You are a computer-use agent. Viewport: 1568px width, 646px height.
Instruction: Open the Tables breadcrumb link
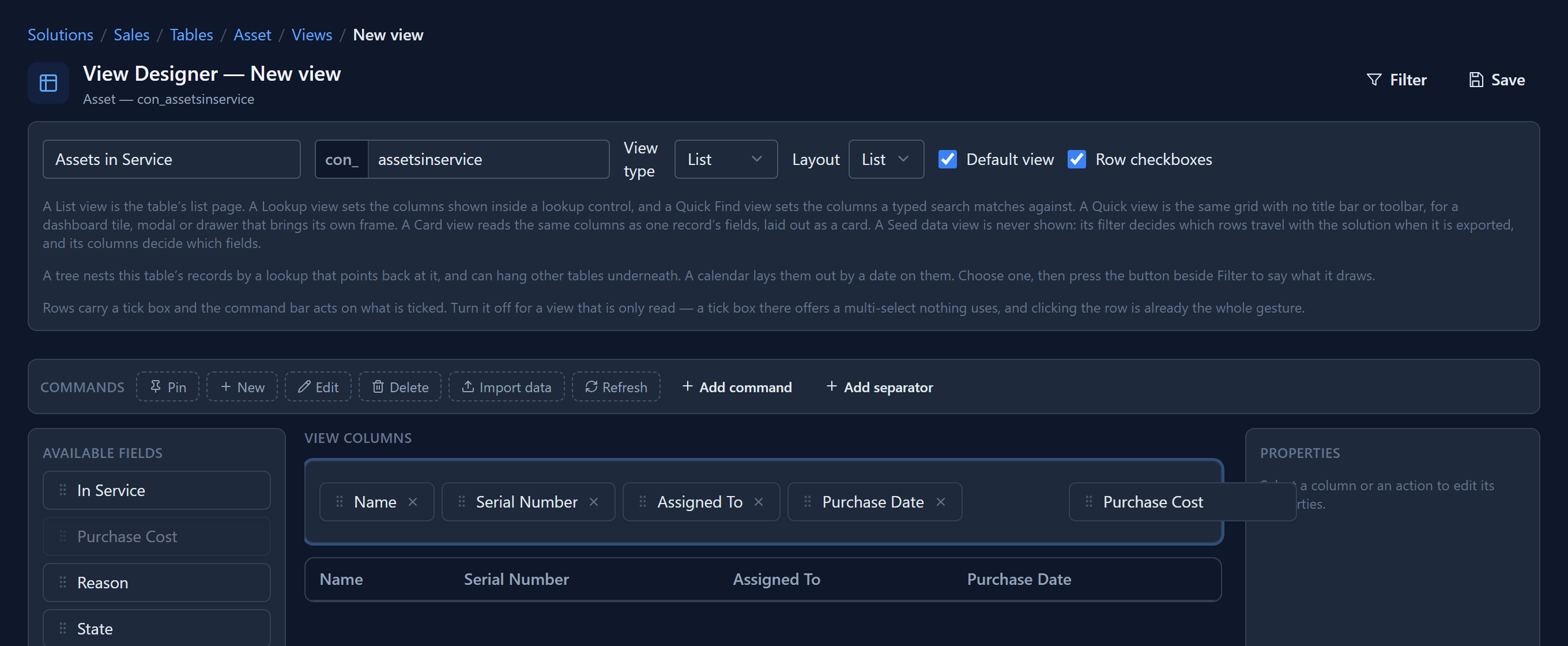coord(191,35)
